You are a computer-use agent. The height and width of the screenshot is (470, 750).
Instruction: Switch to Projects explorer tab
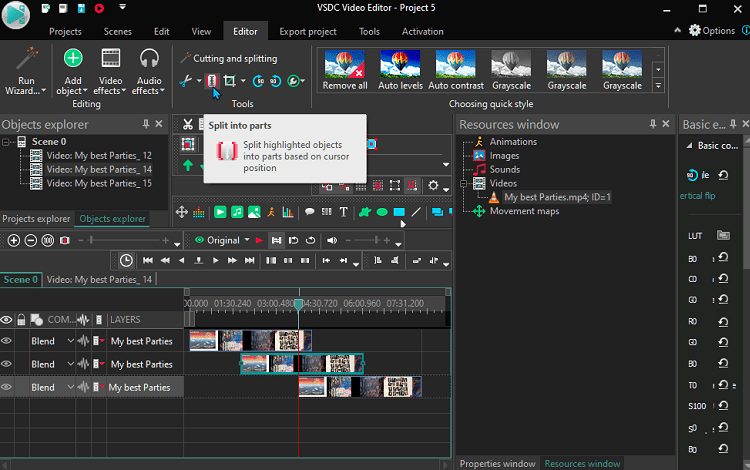36,219
